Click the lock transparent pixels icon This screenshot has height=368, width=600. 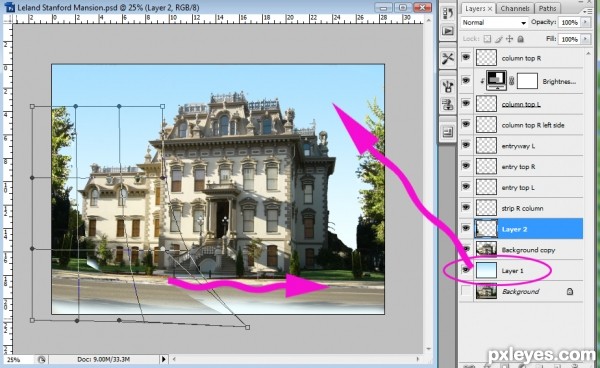pos(487,39)
